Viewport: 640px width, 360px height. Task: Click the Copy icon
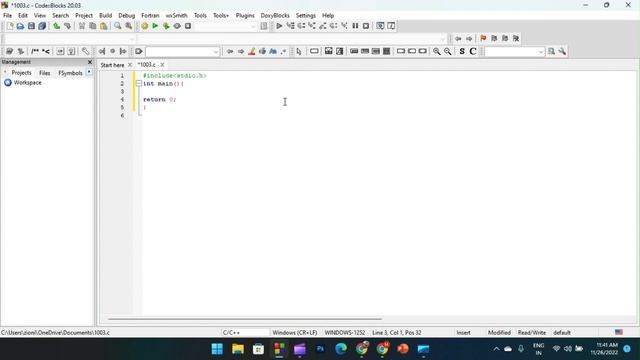93,26
